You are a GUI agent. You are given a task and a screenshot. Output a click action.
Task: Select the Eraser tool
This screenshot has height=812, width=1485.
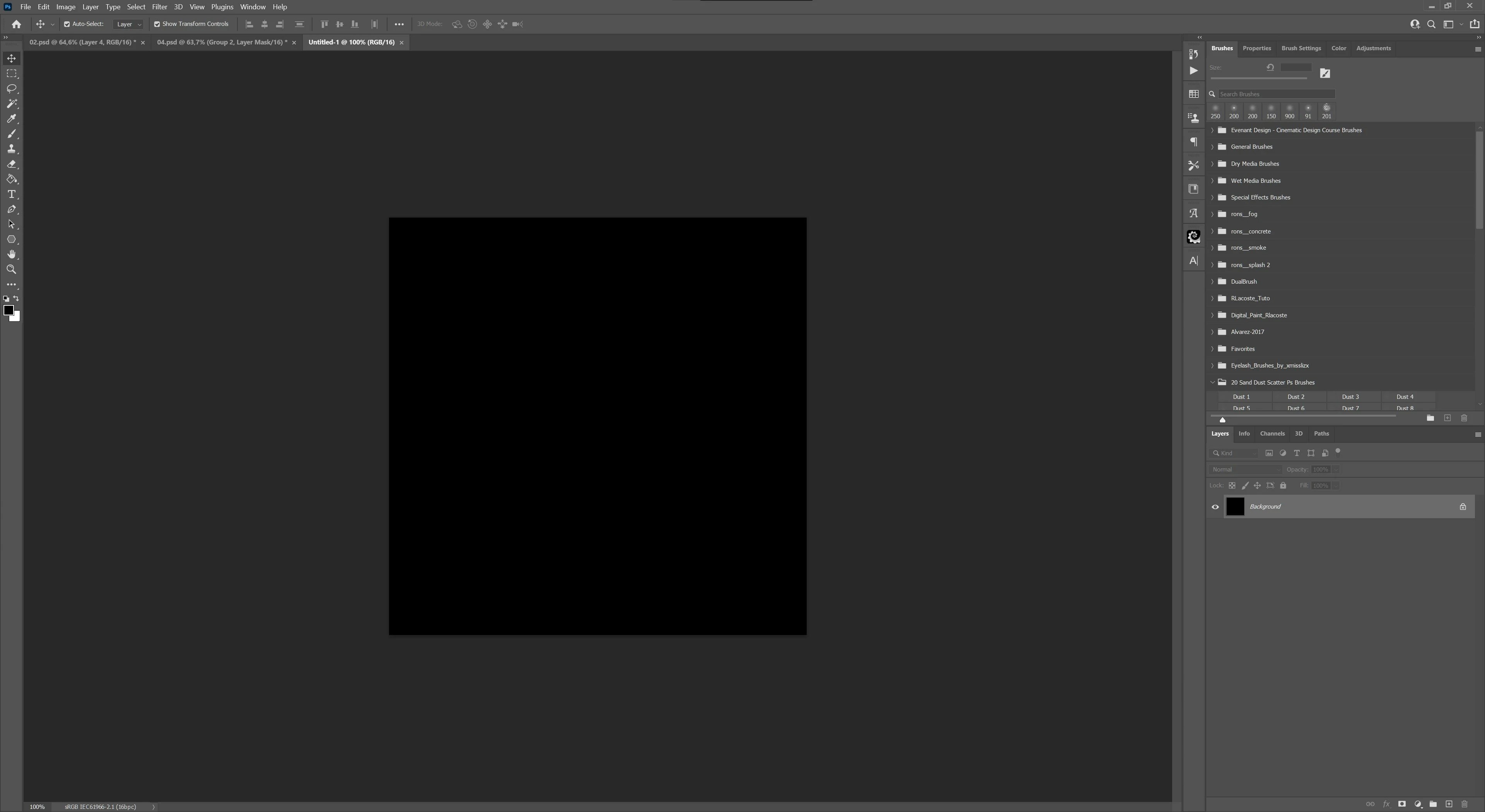tap(12, 164)
